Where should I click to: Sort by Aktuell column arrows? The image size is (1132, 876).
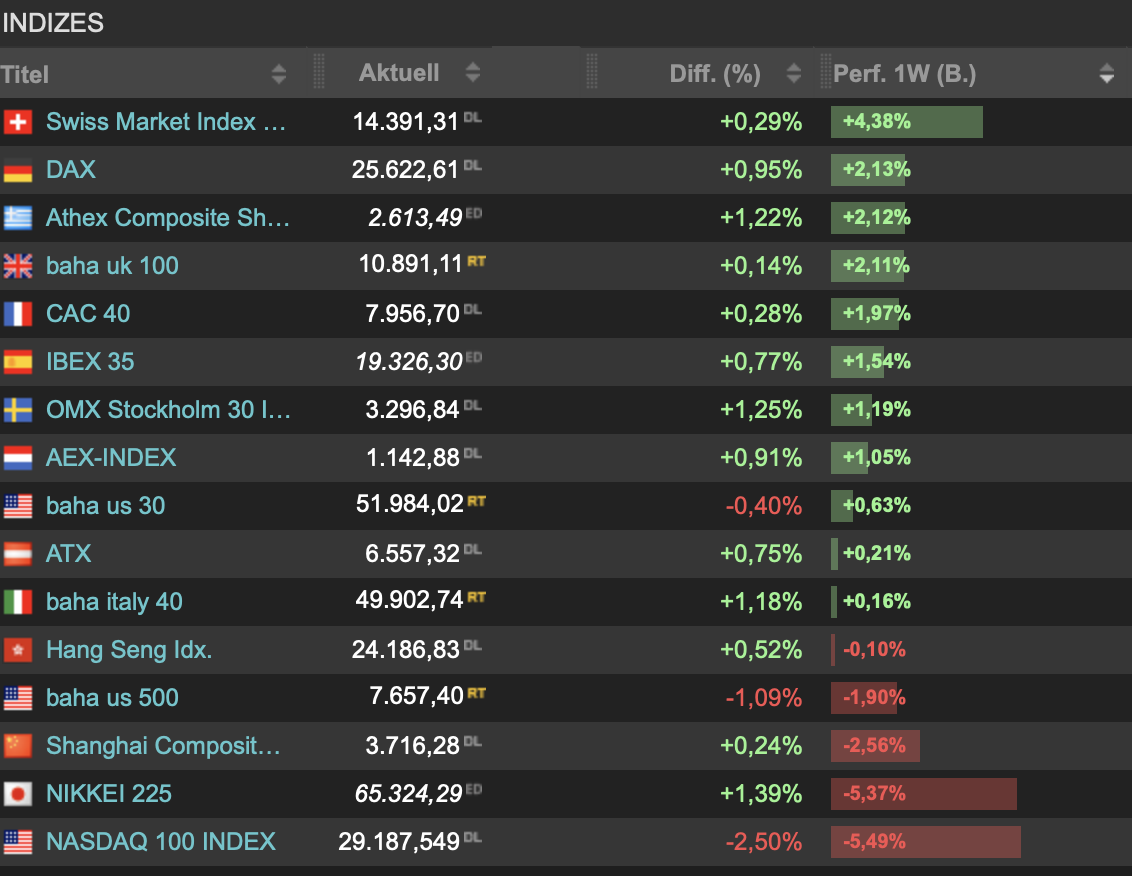(x=473, y=72)
